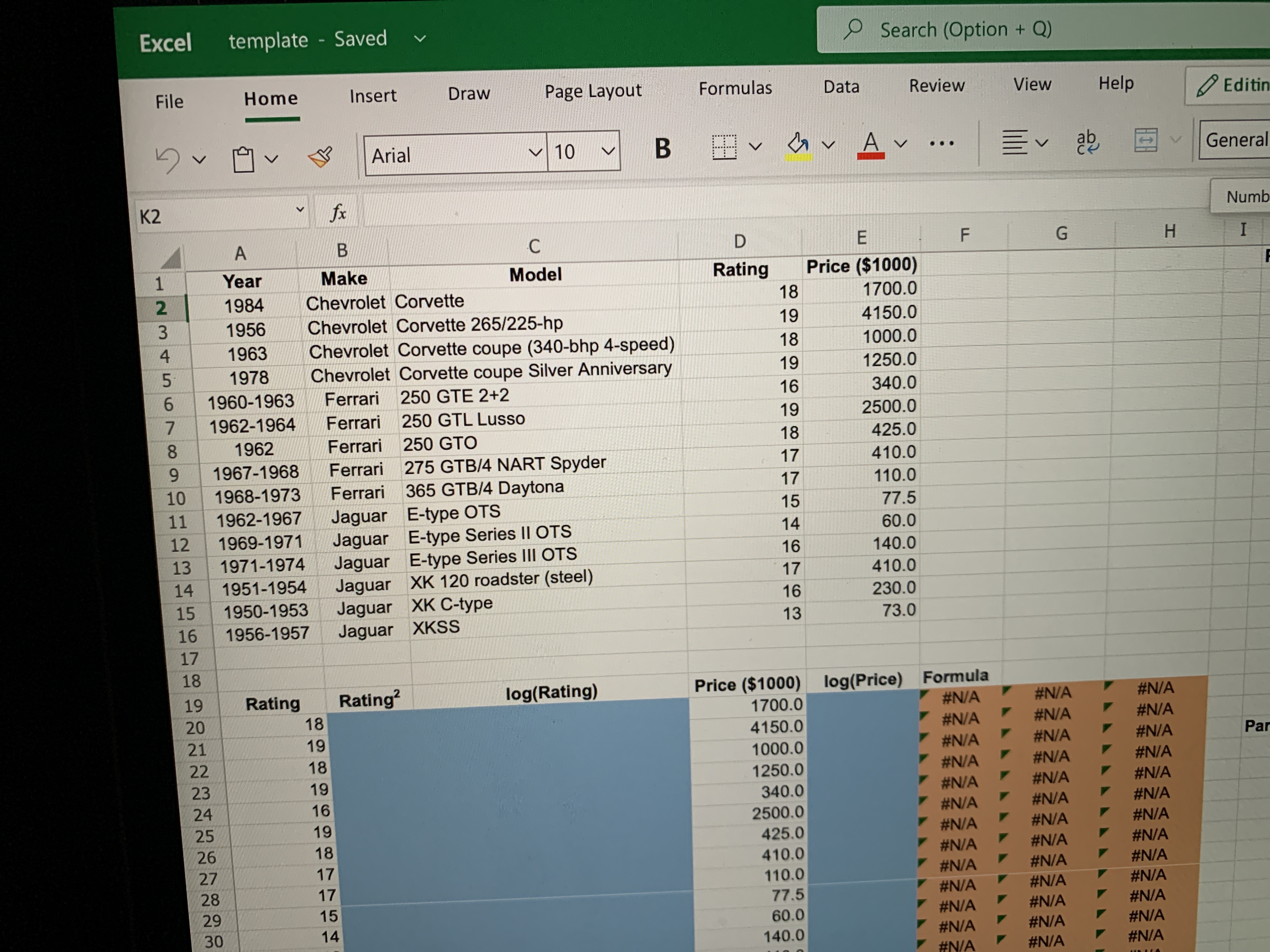Screen dimensions: 1270x952
Task: Click the Year header cell
Action: click(x=242, y=281)
